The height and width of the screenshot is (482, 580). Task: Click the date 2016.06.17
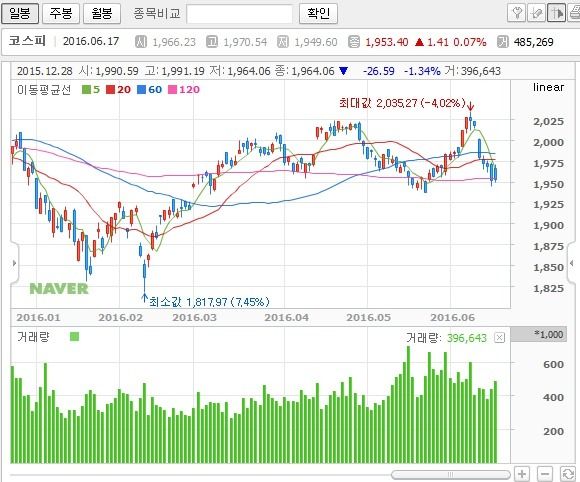tap(91, 41)
